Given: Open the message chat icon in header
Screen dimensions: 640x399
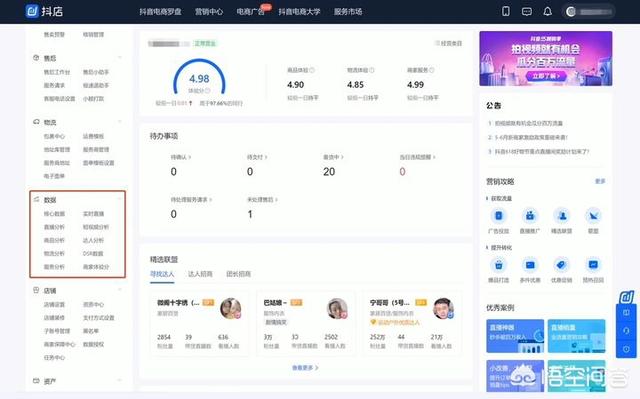Looking at the screenshot, I should pyautogui.click(x=527, y=11).
